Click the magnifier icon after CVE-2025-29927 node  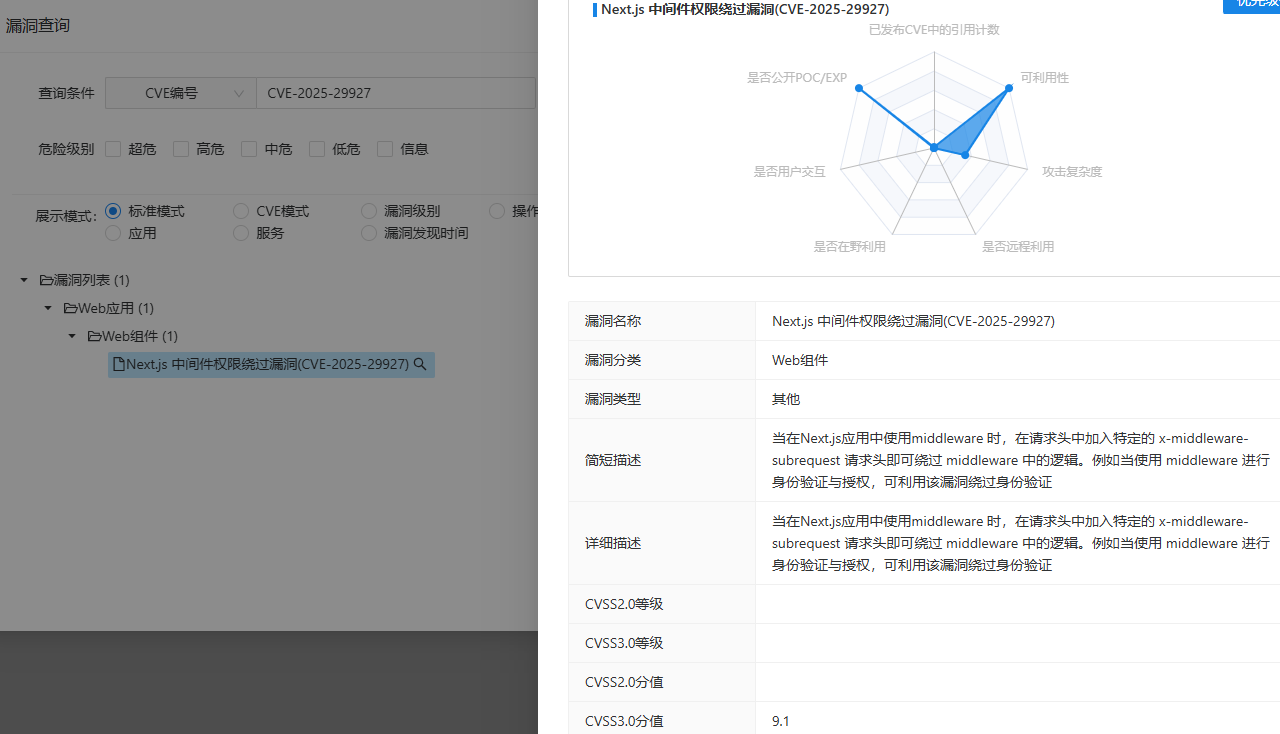pos(420,365)
